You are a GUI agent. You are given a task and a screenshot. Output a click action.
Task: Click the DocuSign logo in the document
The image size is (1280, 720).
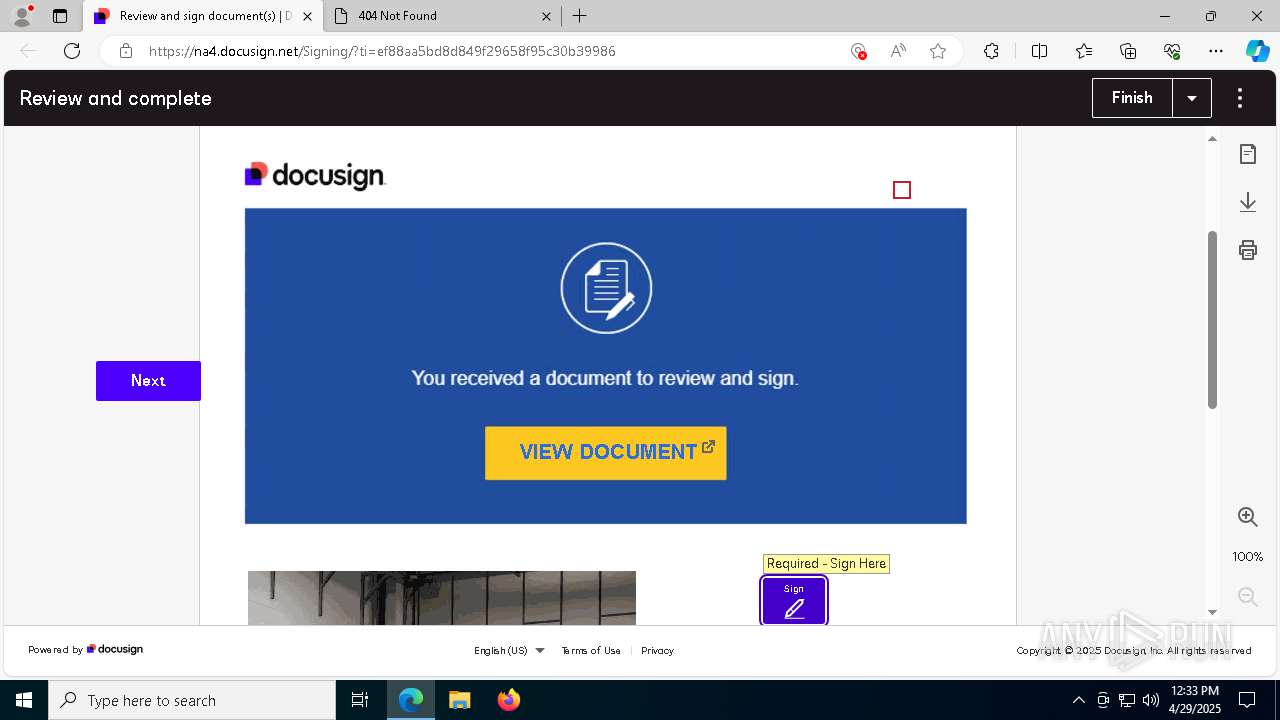click(315, 176)
